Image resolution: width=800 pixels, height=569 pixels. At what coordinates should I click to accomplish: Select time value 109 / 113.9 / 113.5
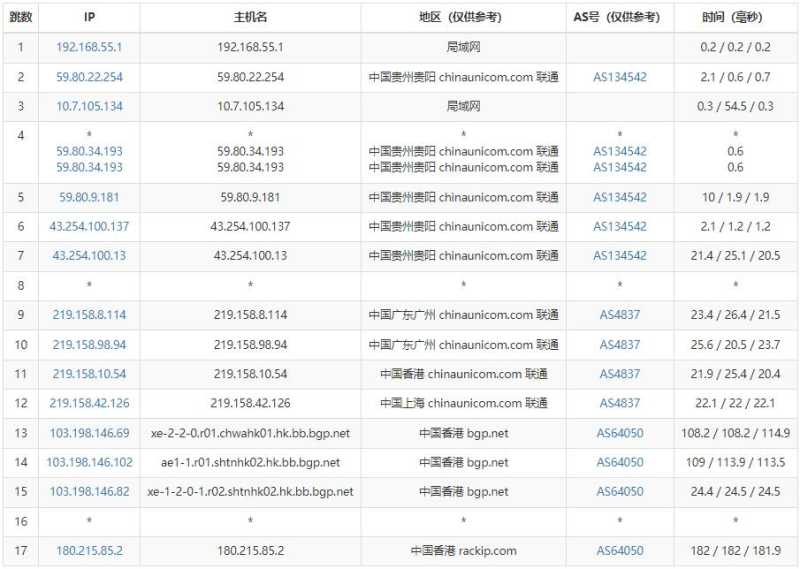[x=735, y=462]
